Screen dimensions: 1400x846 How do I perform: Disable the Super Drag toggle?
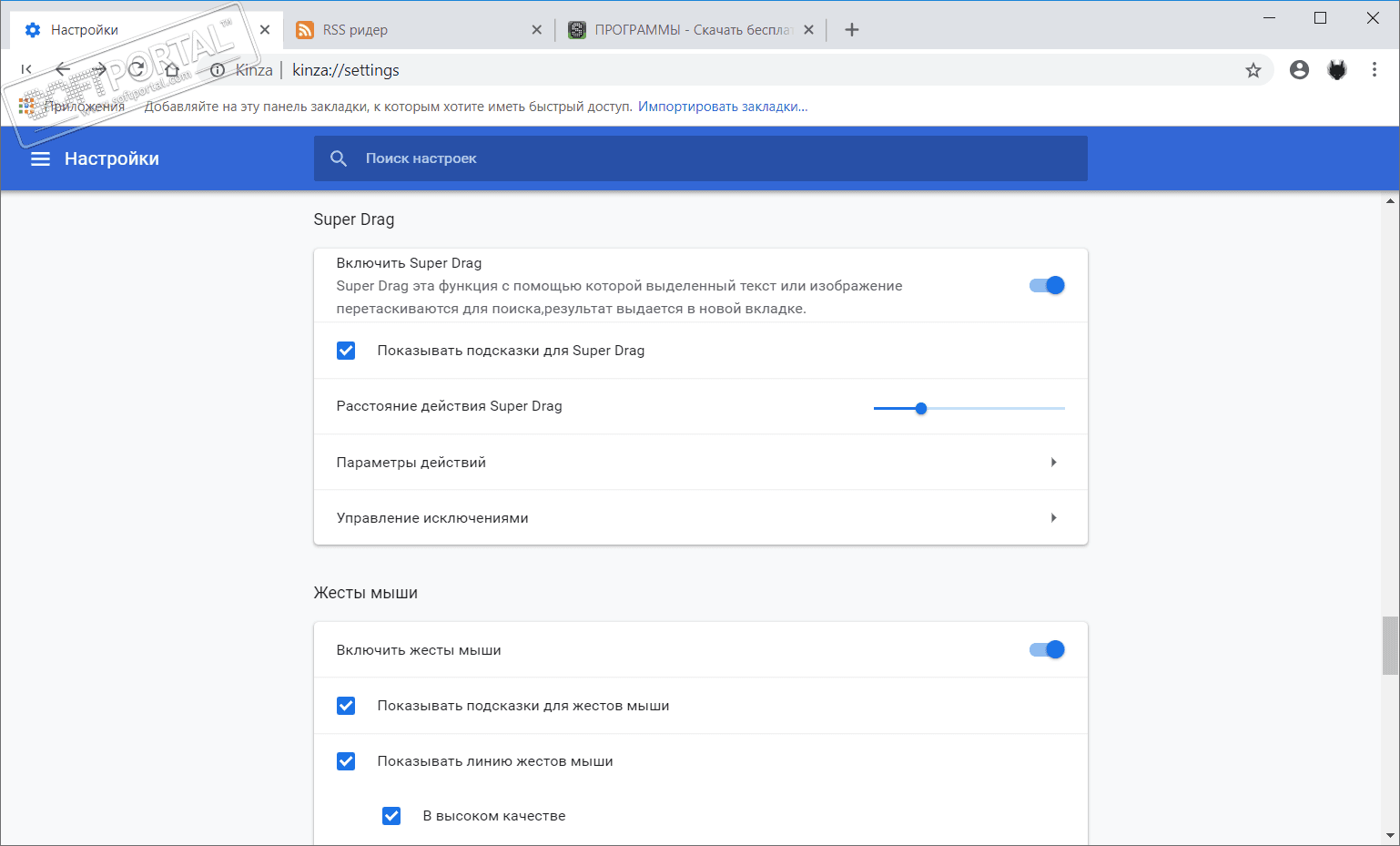[1047, 286]
